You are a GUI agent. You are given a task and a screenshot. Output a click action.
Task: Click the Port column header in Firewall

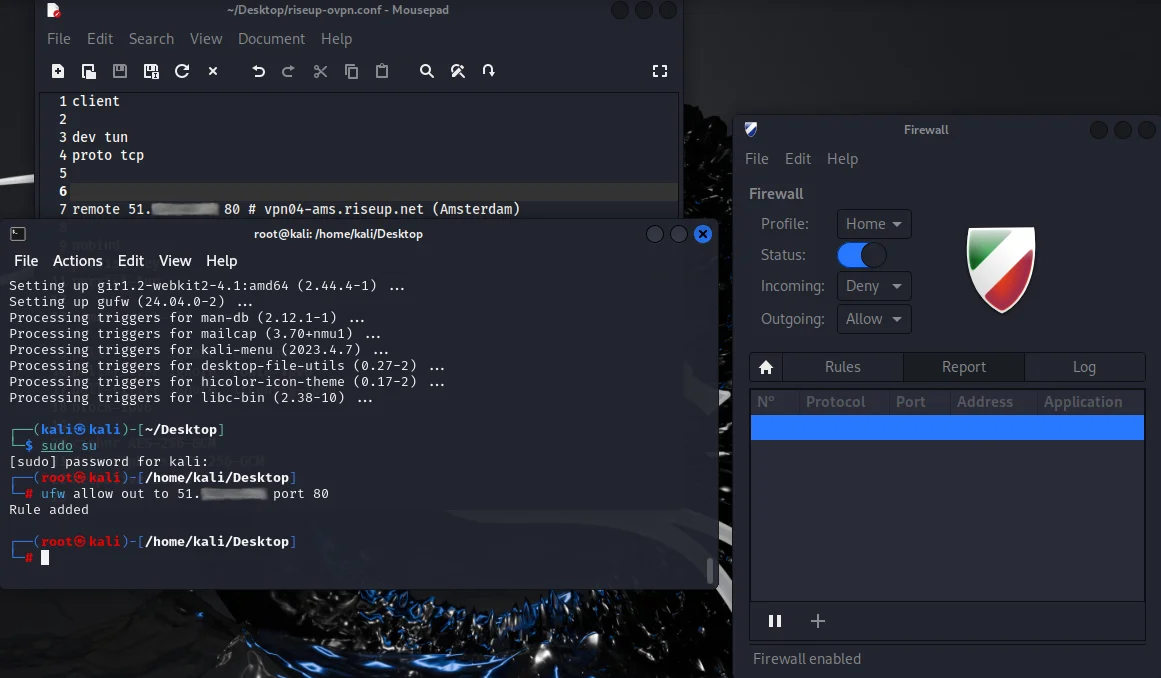coord(911,402)
